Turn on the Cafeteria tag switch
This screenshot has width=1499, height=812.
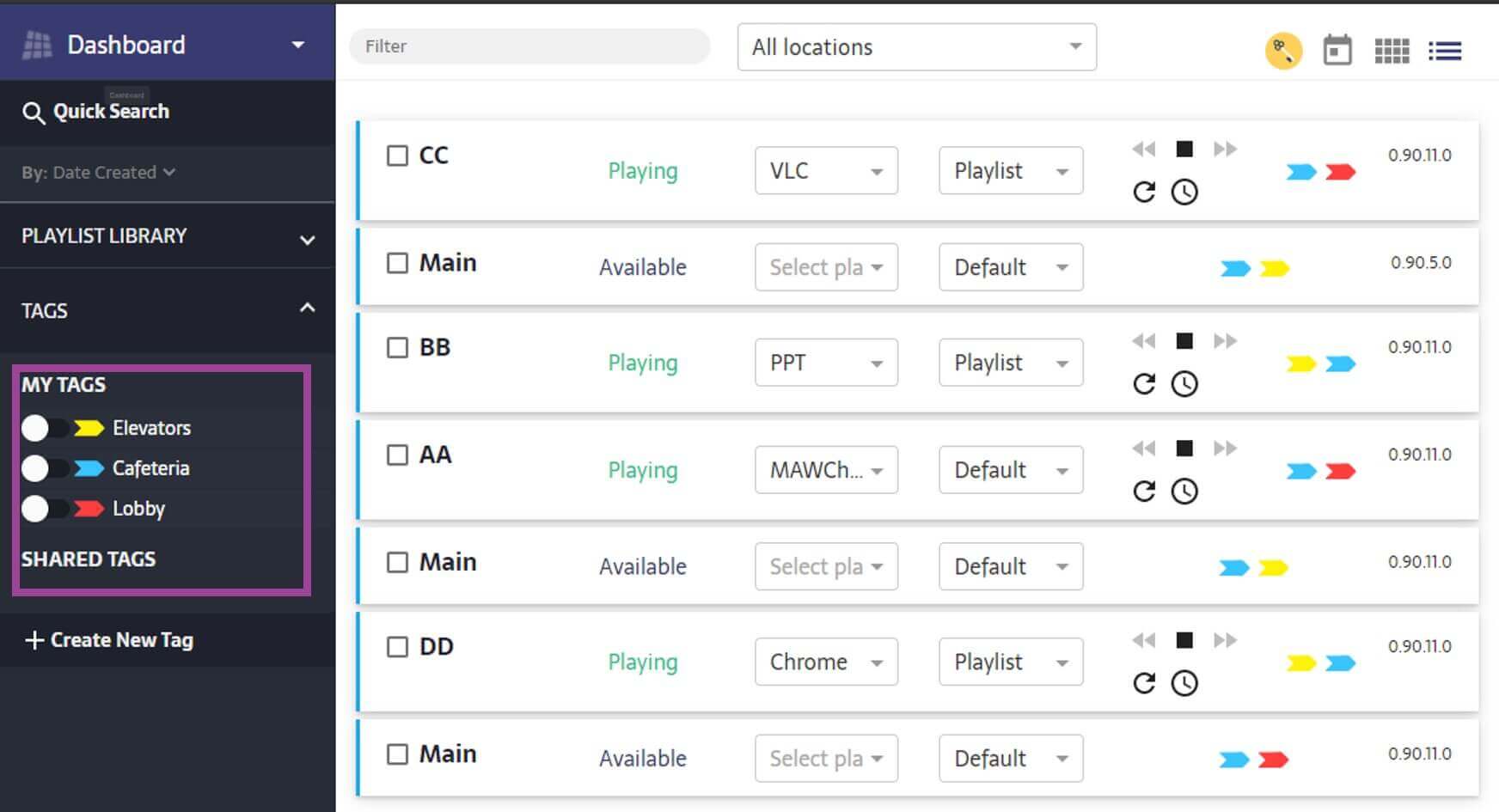47,468
